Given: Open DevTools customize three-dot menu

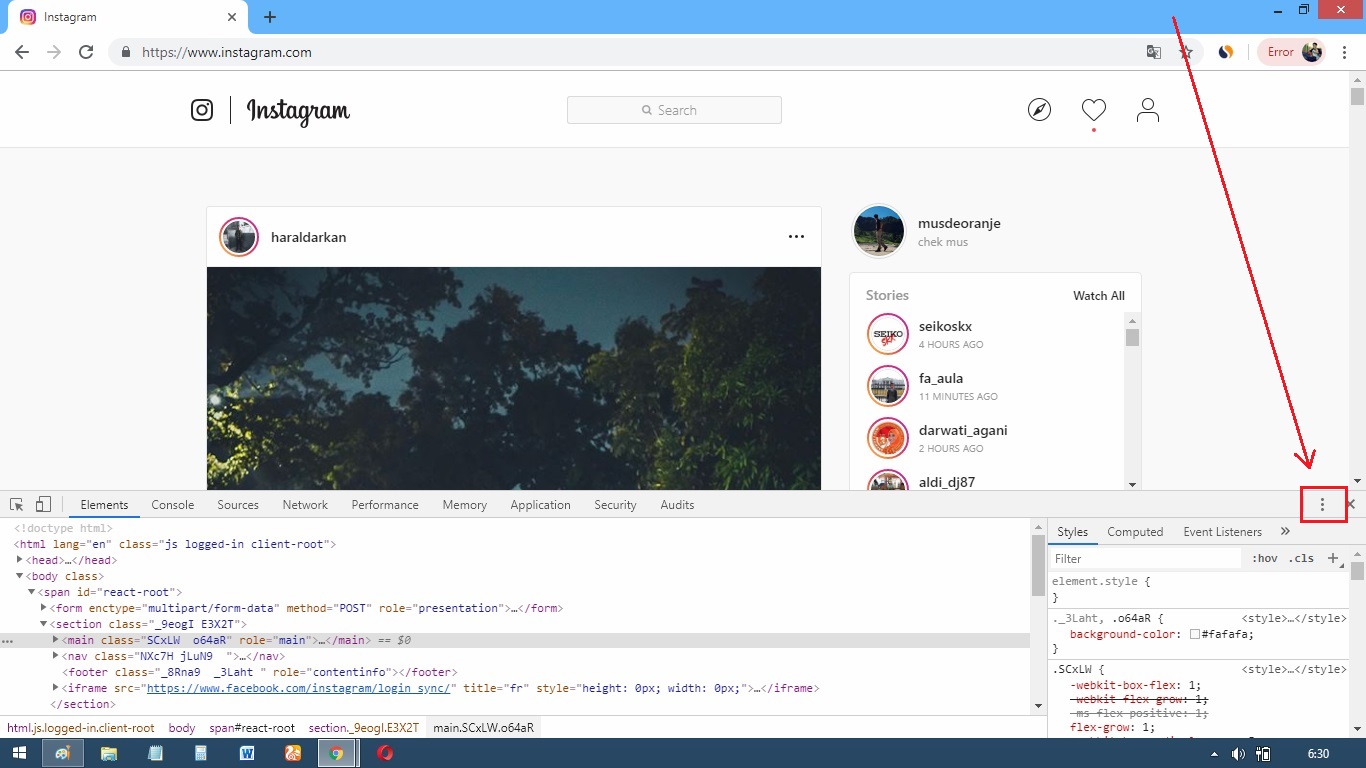Looking at the screenshot, I should pos(1322,505).
